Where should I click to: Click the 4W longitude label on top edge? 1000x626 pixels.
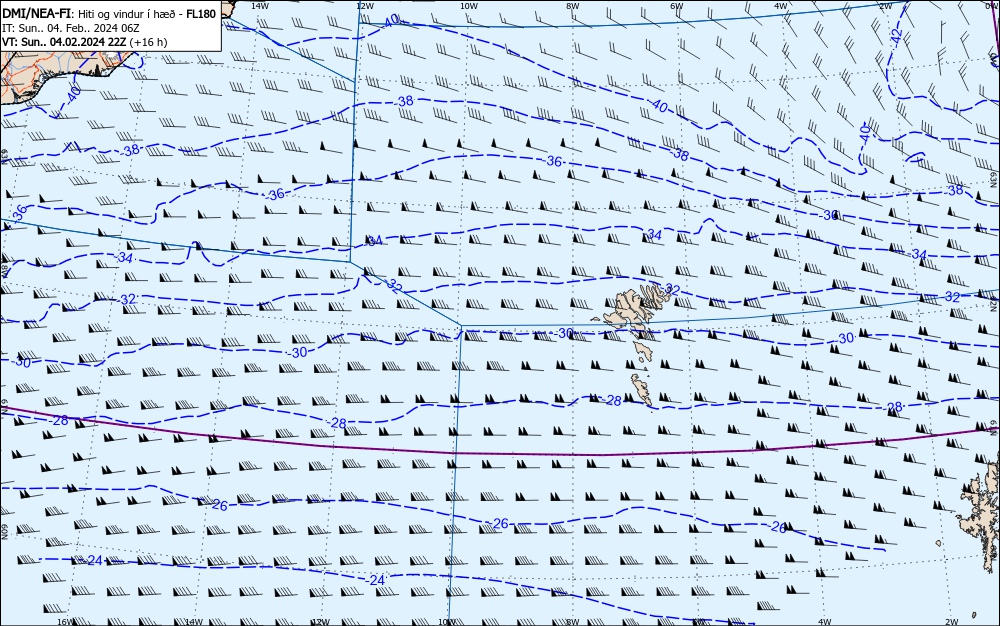click(781, 6)
